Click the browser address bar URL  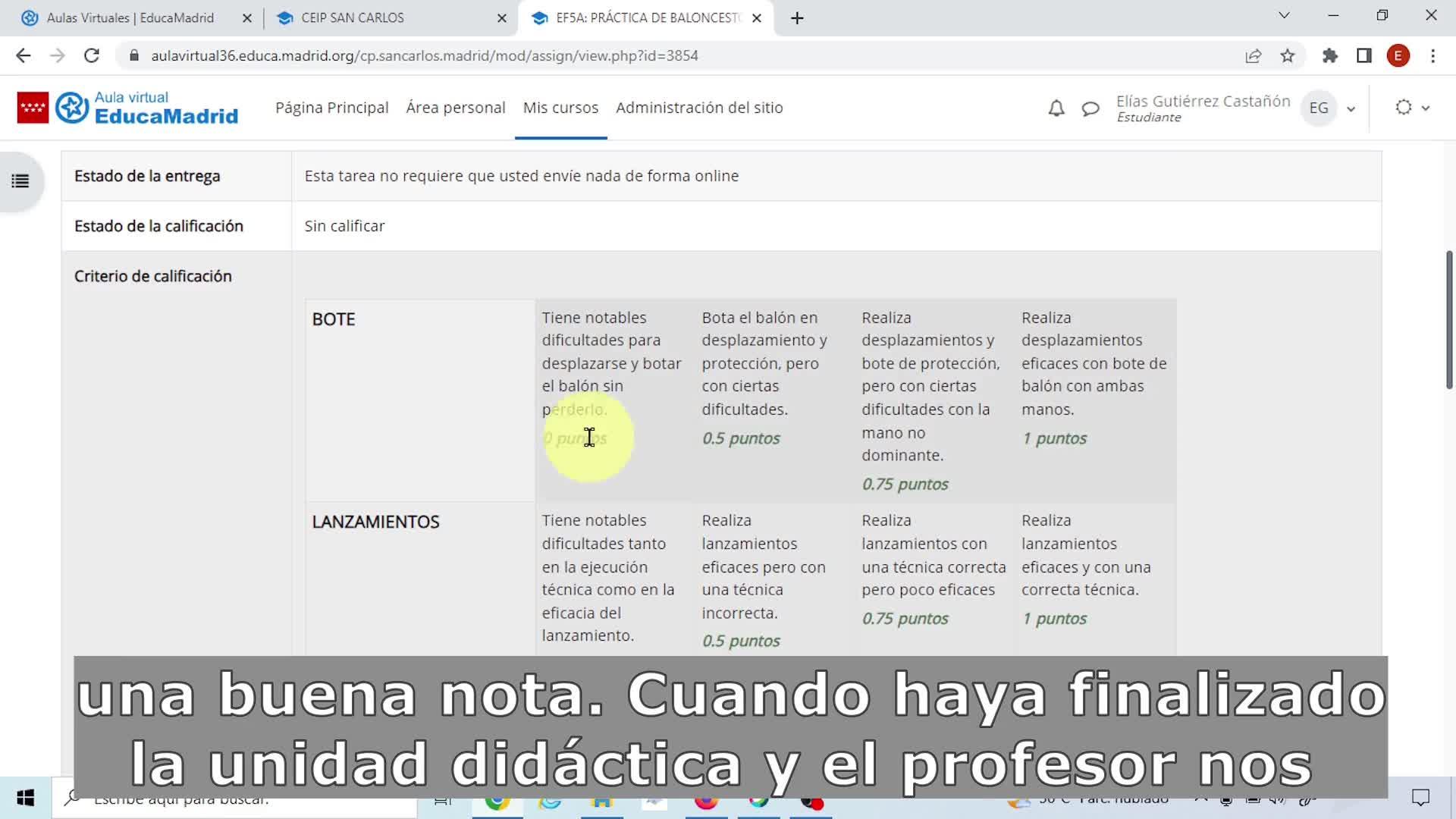425,55
